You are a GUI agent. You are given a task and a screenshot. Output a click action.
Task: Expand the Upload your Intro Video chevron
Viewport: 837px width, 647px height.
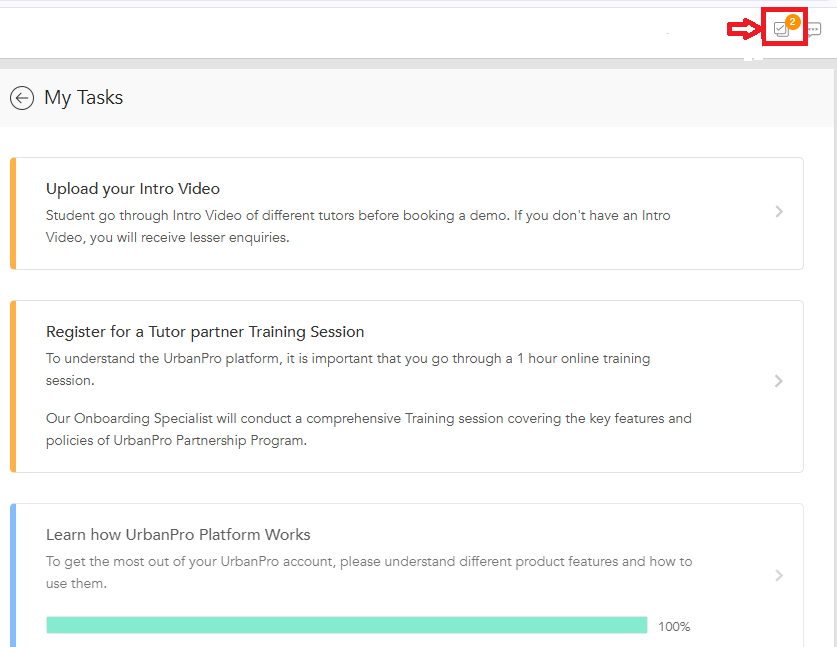[779, 212]
